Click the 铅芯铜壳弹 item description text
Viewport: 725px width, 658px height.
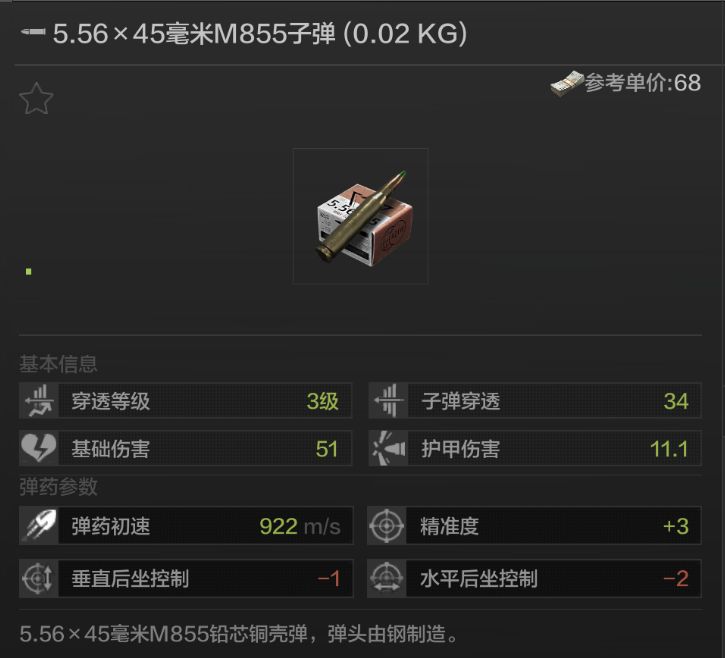pos(258,634)
